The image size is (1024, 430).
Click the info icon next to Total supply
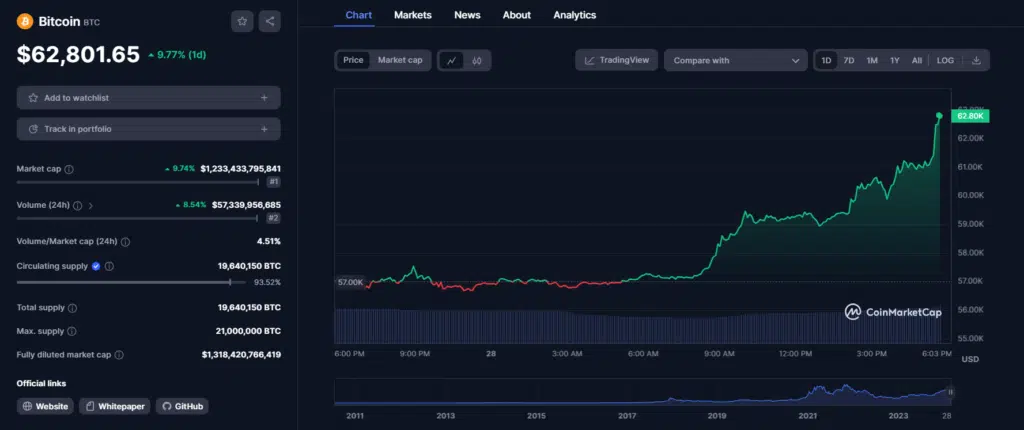(72, 308)
